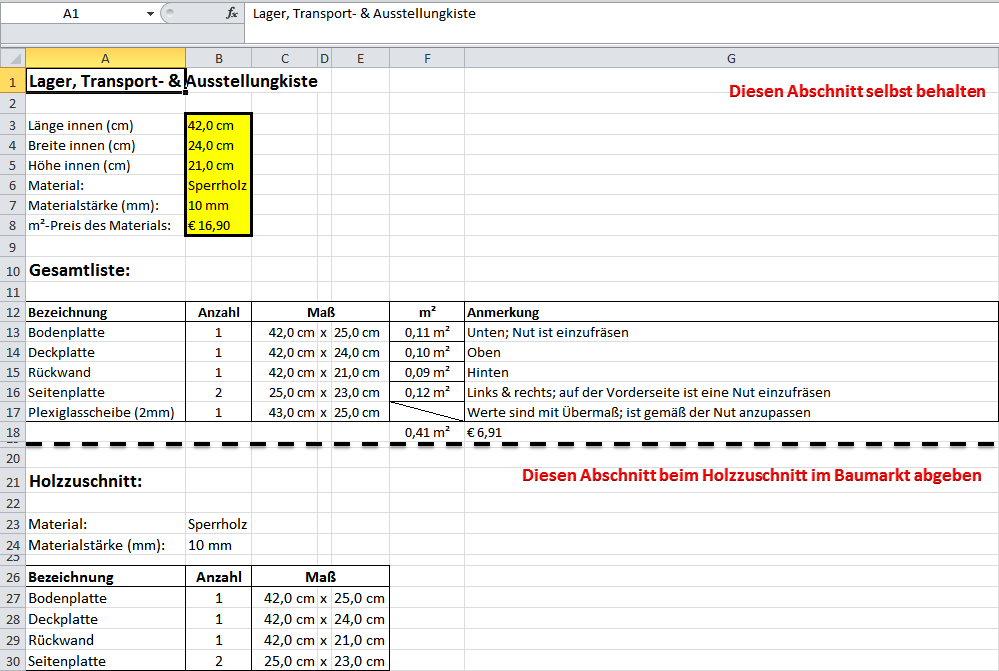This screenshot has height=671, width=999.
Task: Click the non-highlighted "Sperrholz" under Holzzuschnitt
Action: (x=217, y=524)
